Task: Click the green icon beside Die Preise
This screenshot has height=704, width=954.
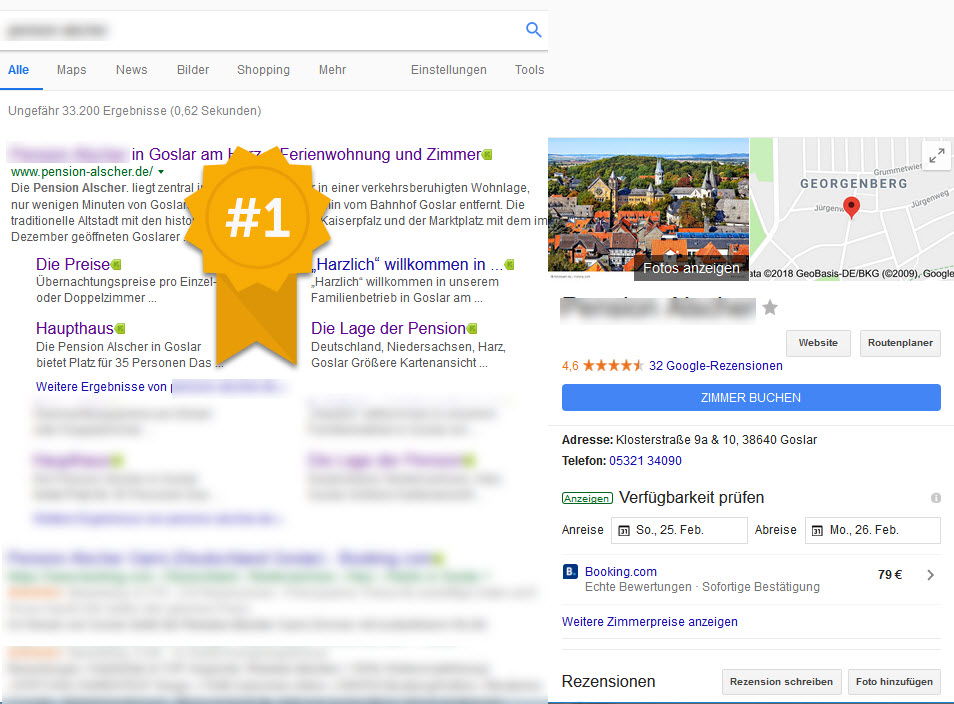Action: click(x=116, y=265)
